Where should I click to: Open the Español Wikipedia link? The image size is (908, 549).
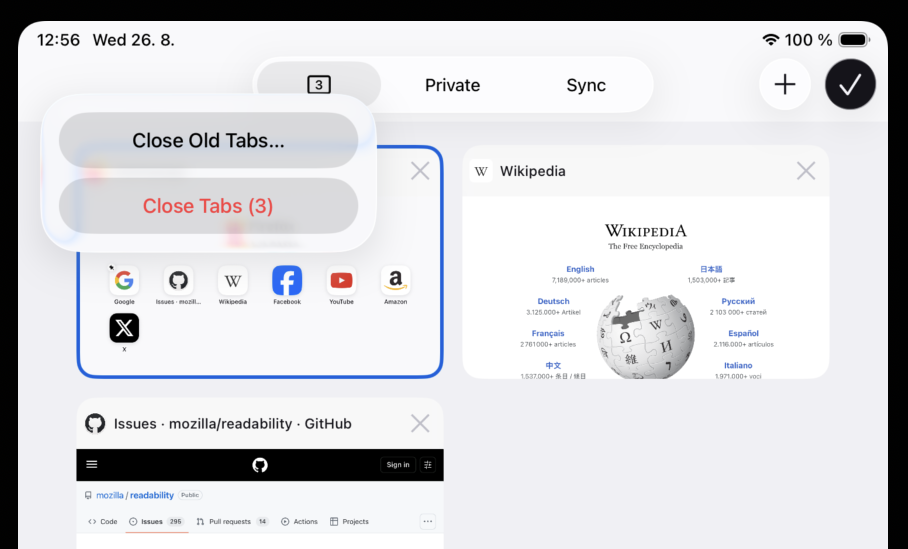744,333
